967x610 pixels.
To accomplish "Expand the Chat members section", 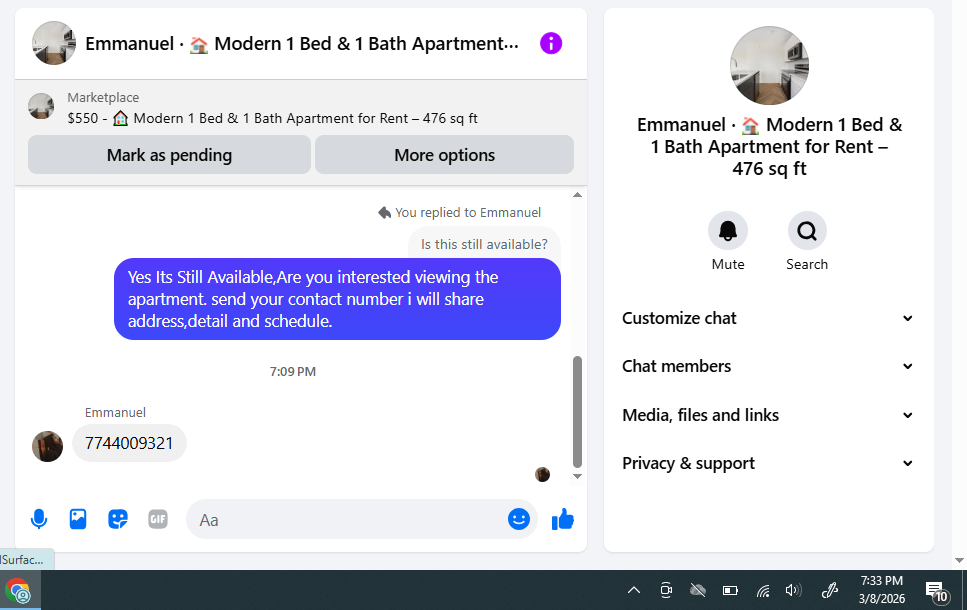I will coord(768,366).
